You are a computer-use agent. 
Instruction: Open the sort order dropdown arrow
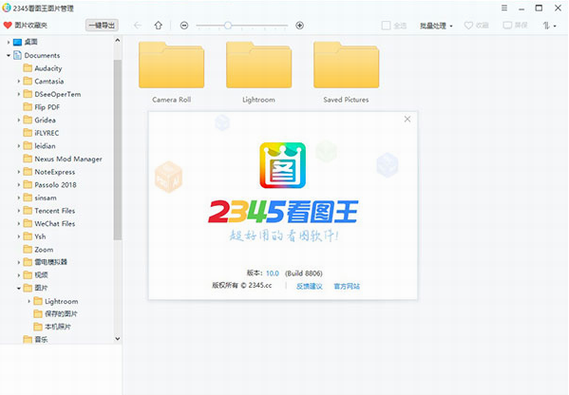[555, 26]
